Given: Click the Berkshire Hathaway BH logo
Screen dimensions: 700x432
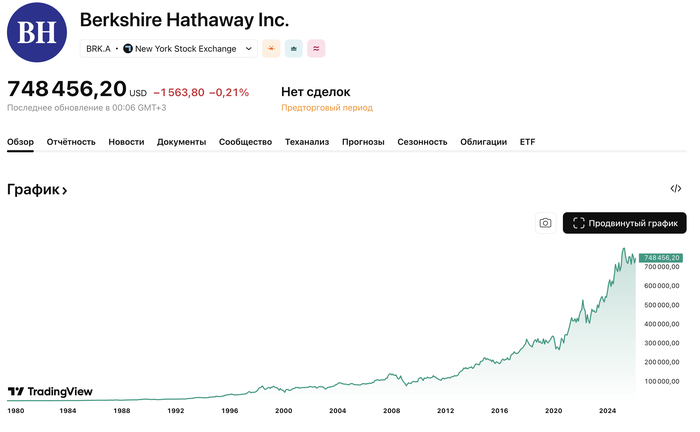Looking at the screenshot, I should coord(37,32).
